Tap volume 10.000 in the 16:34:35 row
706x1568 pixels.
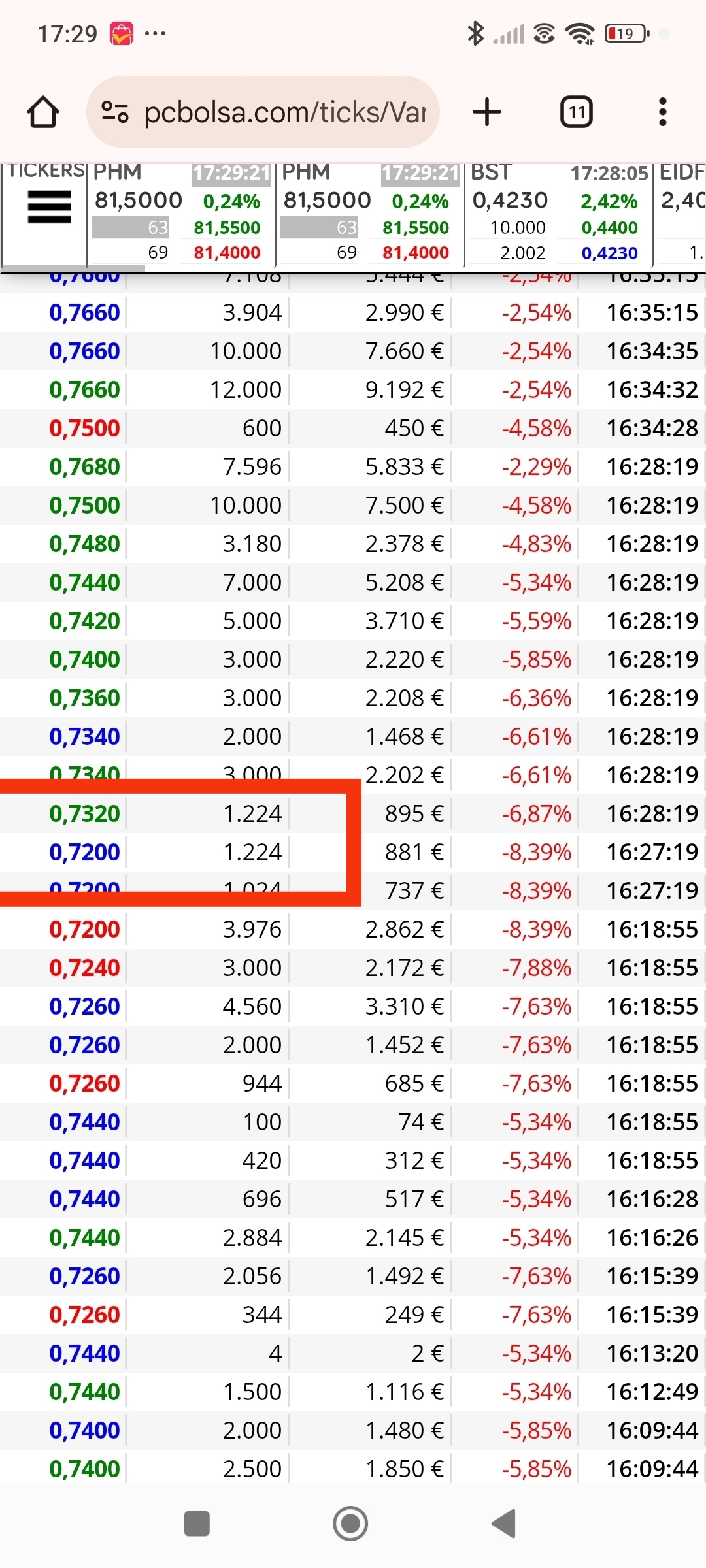click(246, 351)
